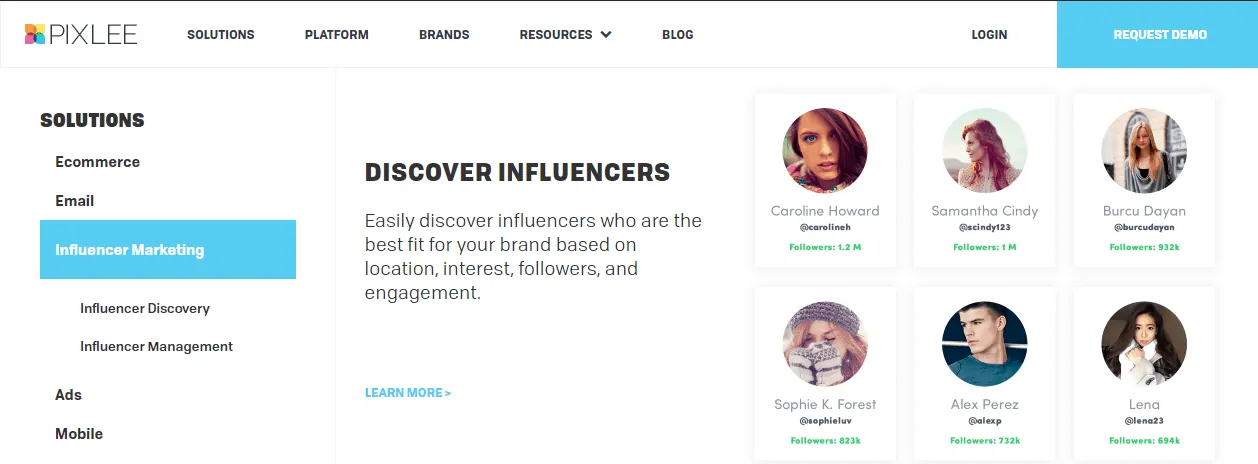The height and width of the screenshot is (464, 1258).
Task: Open the Solutions menu item
Action: point(221,35)
